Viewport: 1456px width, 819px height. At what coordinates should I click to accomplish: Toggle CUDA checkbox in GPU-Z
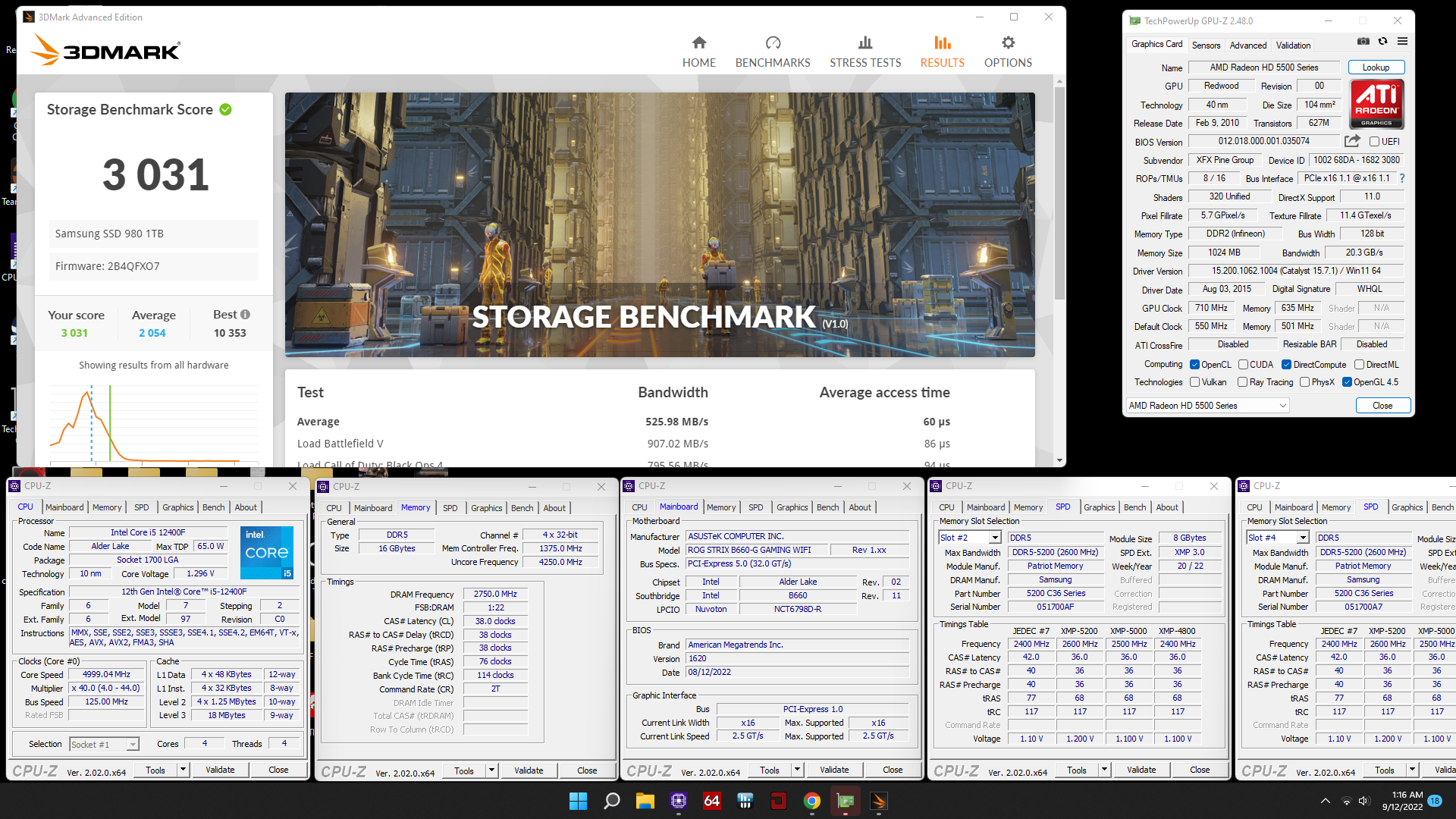1243,365
